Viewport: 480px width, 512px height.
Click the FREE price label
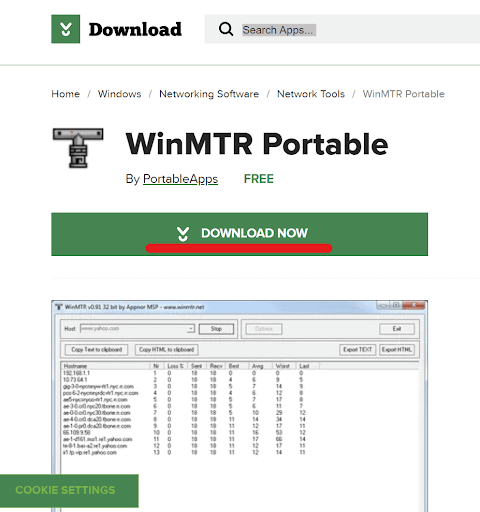(259, 179)
